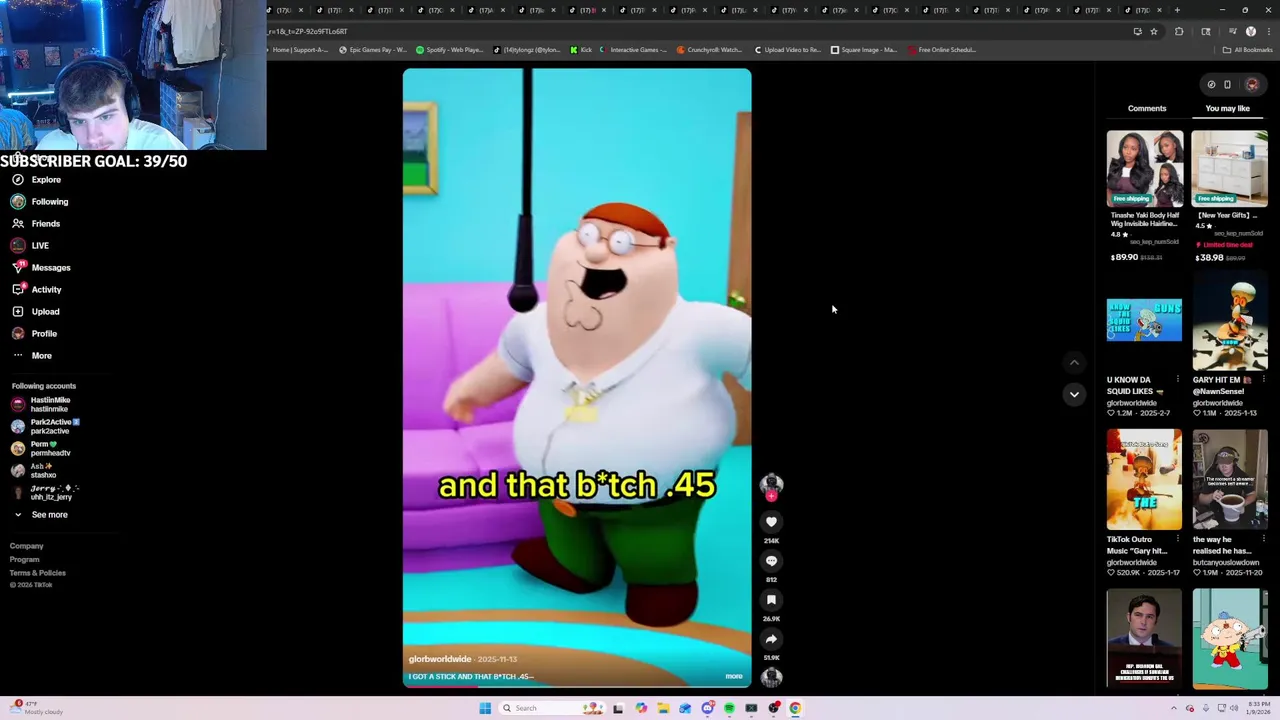Open the U KNOW DA SQUID LIKES video
This screenshot has width=1280, height=720.
1144,320
